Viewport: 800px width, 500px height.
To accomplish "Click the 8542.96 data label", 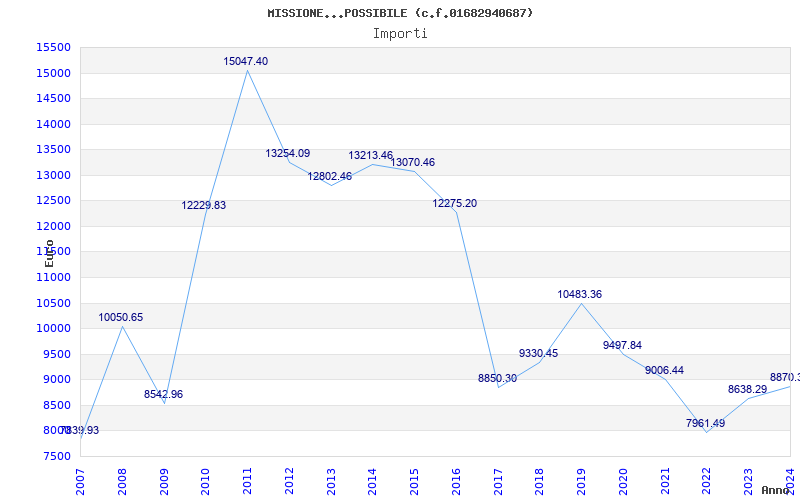I will click(x=163, y=394).
